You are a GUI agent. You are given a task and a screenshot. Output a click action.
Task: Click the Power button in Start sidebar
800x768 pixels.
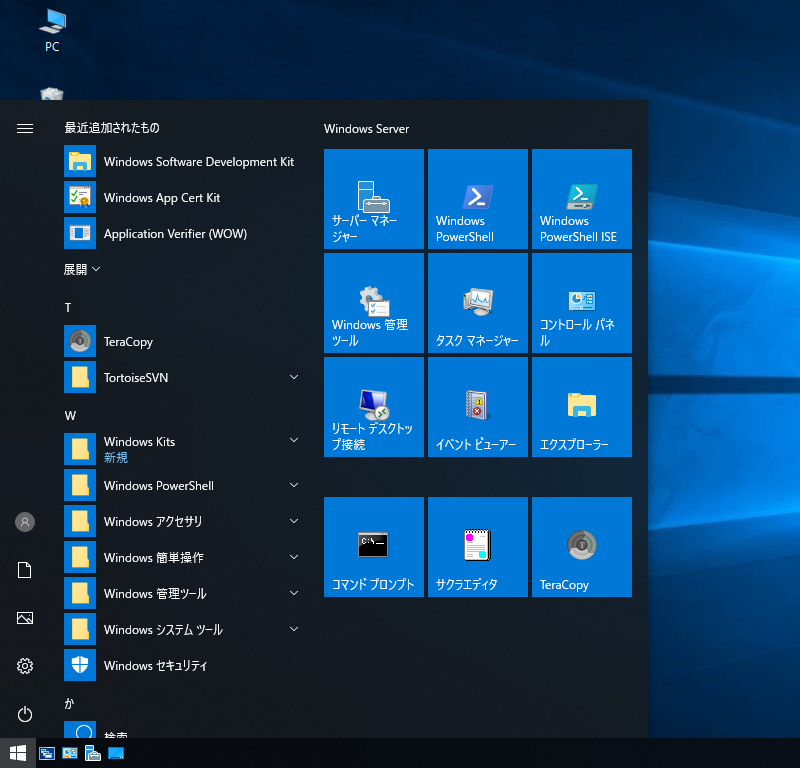pyautogui.click(x=24, y=714)
